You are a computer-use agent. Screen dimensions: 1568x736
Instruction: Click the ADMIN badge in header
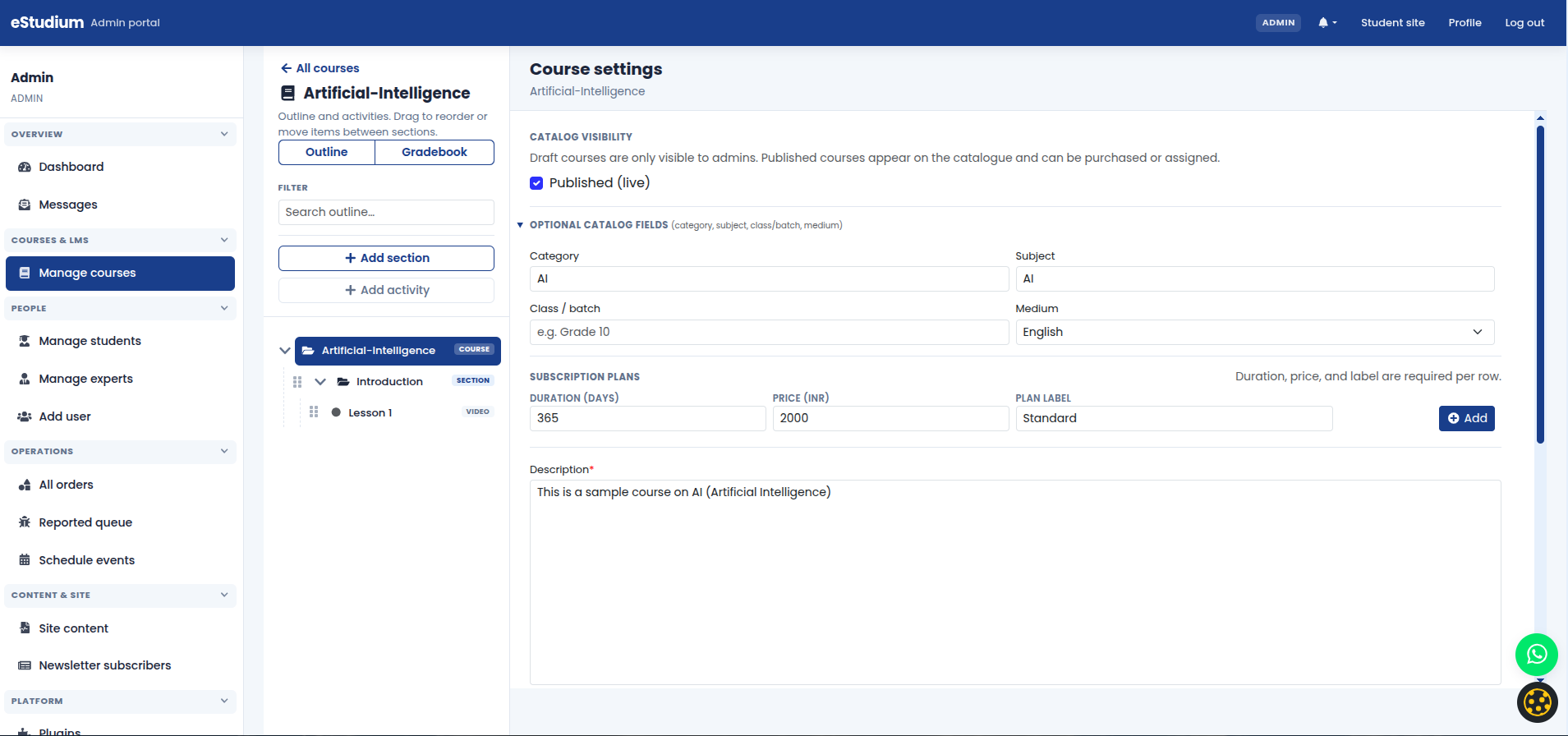coord(1278,23)
